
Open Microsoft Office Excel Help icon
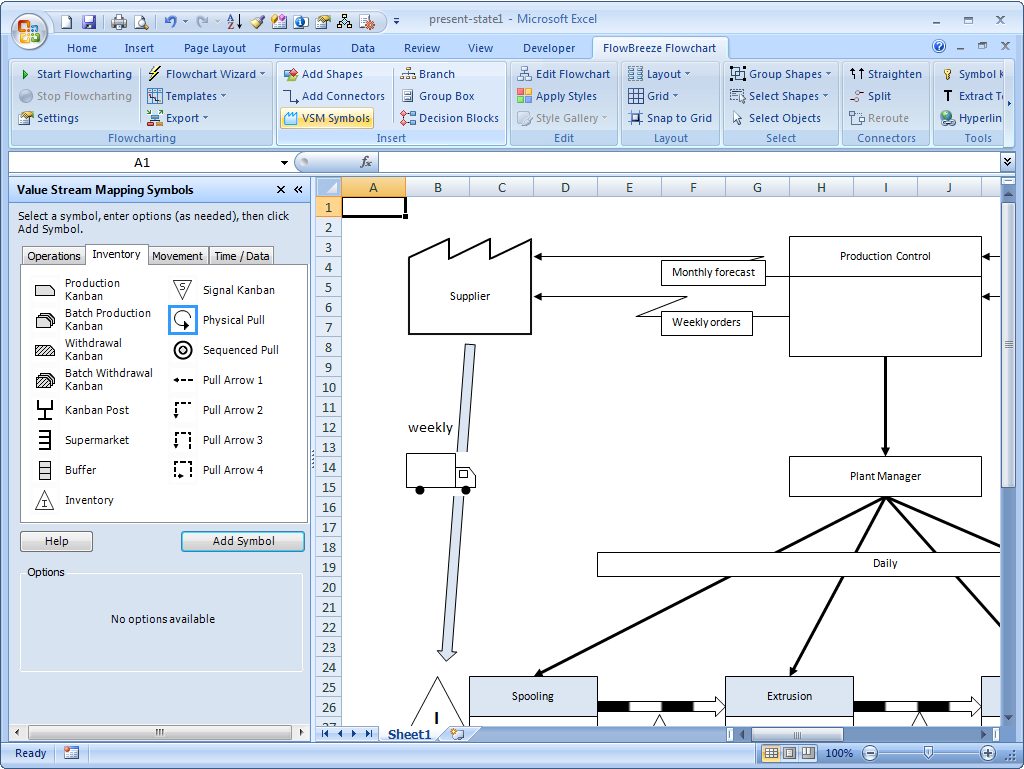939,46
